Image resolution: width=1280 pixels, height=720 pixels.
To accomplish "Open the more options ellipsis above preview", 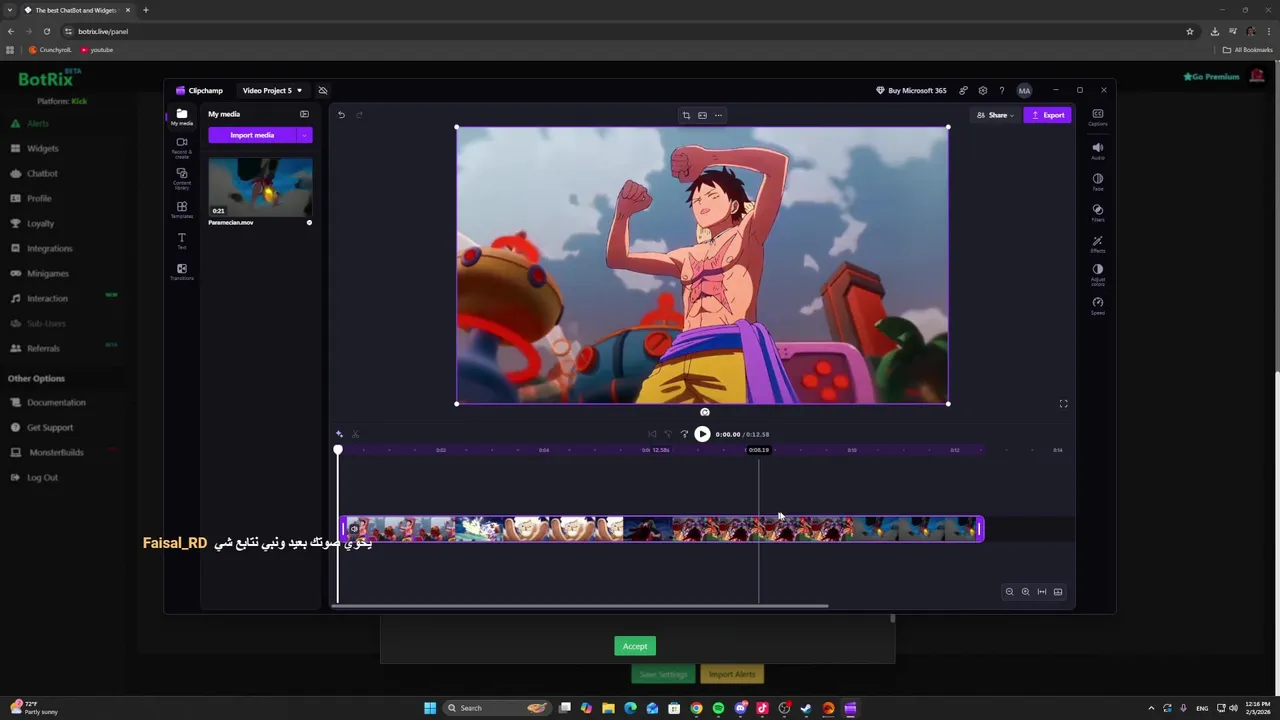I will click(718, 115).
